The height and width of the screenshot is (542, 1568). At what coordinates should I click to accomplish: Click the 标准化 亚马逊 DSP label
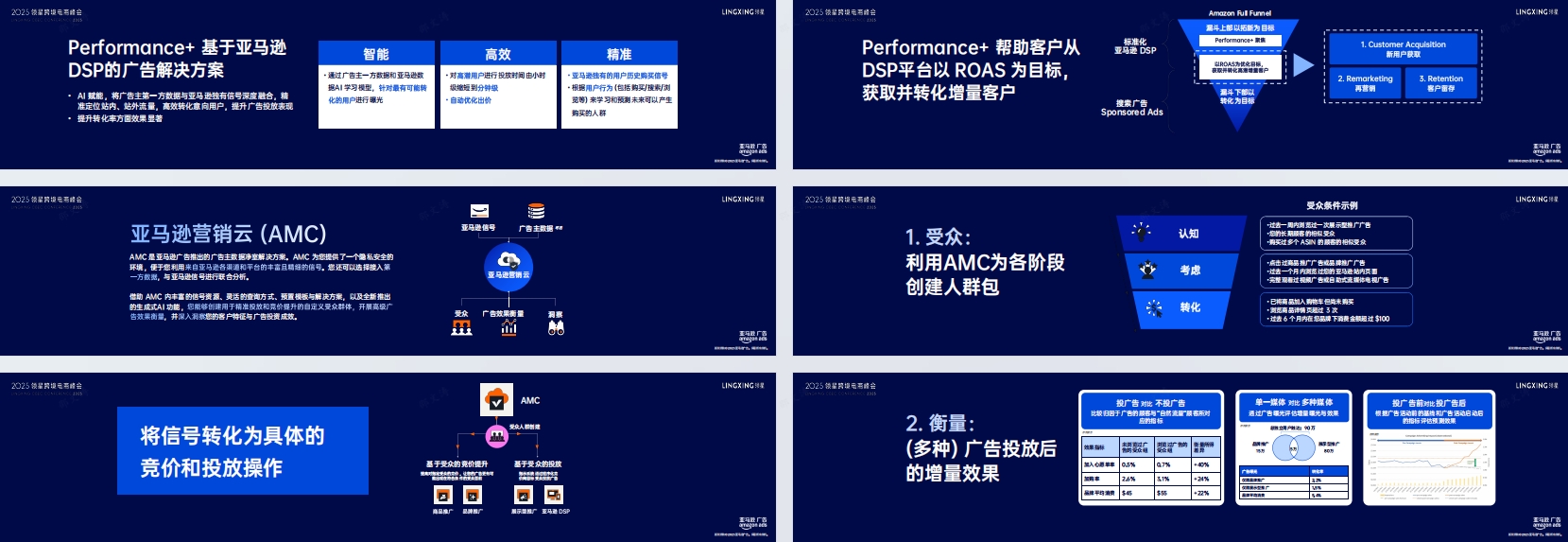pyautogui.click(x=1135, y=46)
